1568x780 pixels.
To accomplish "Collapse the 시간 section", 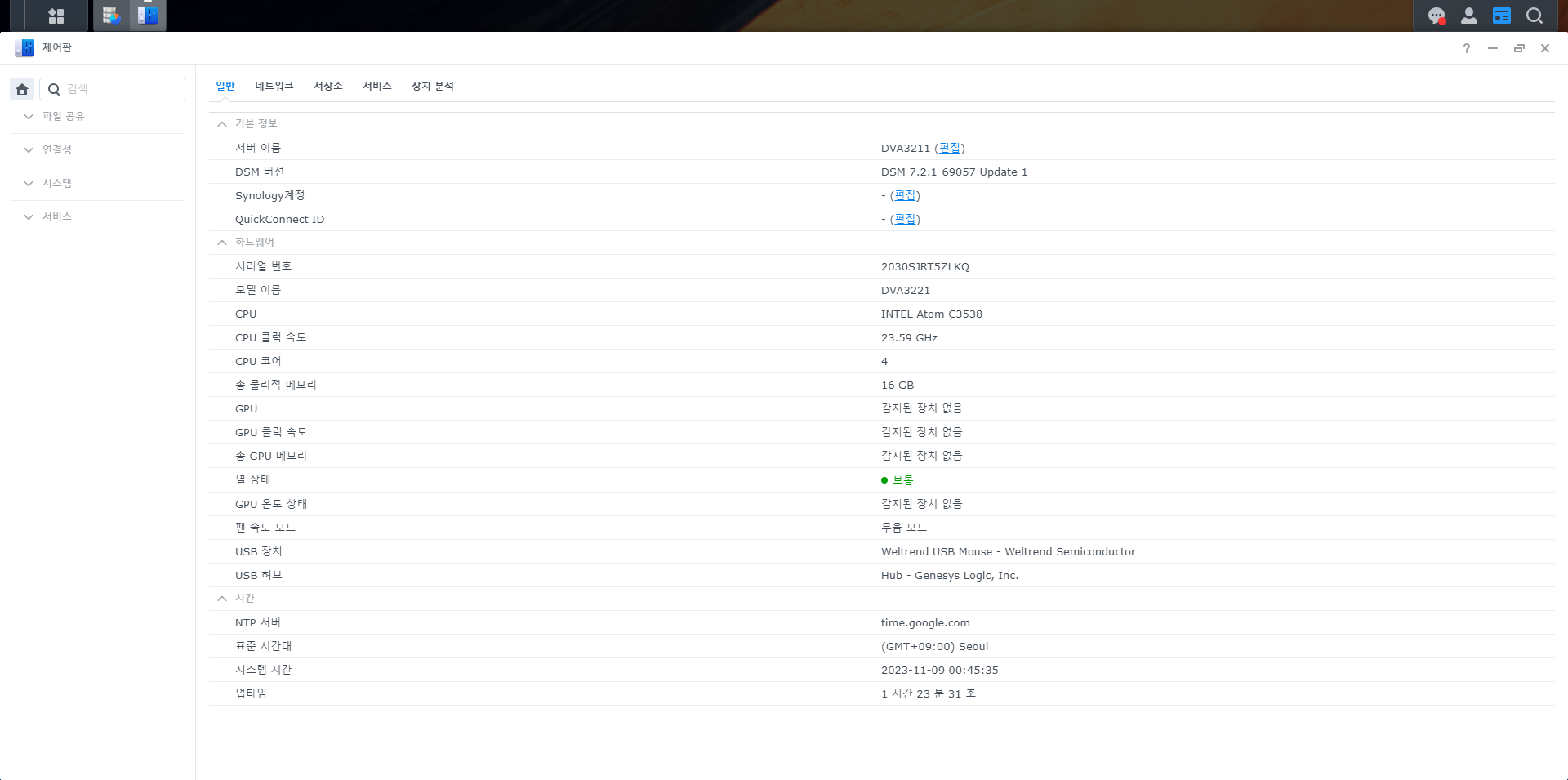I will click(x=222, y=599).
